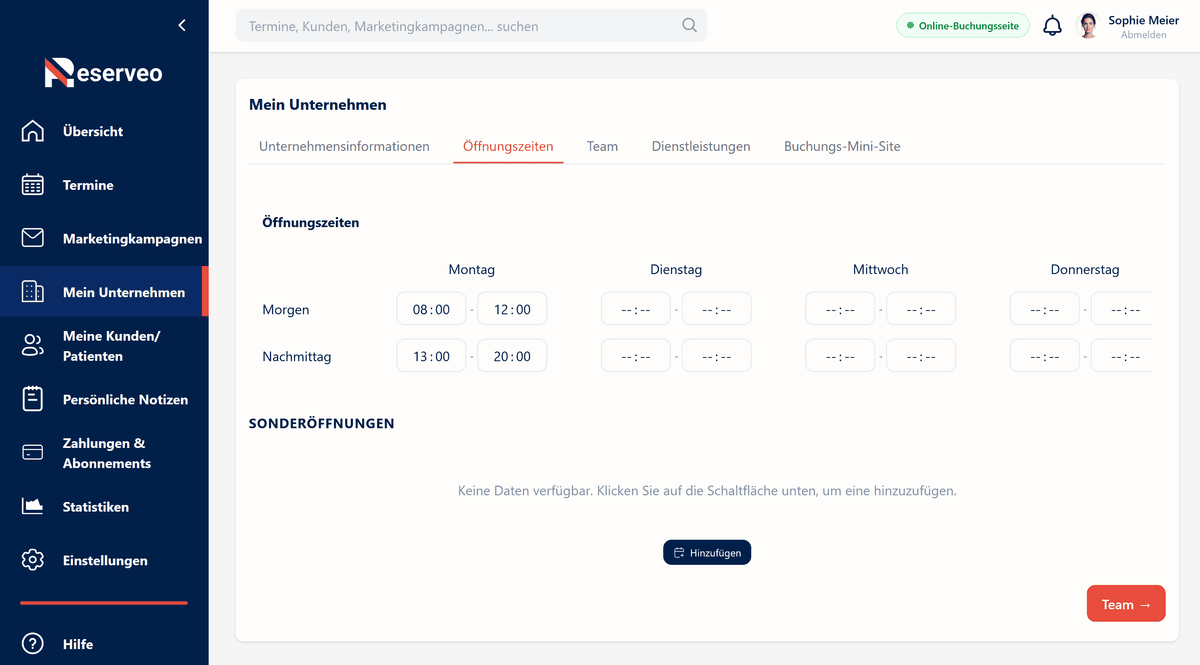Click the red Team next button
This screenshot has width=1200, height=665.
[x=1126, y=604]
